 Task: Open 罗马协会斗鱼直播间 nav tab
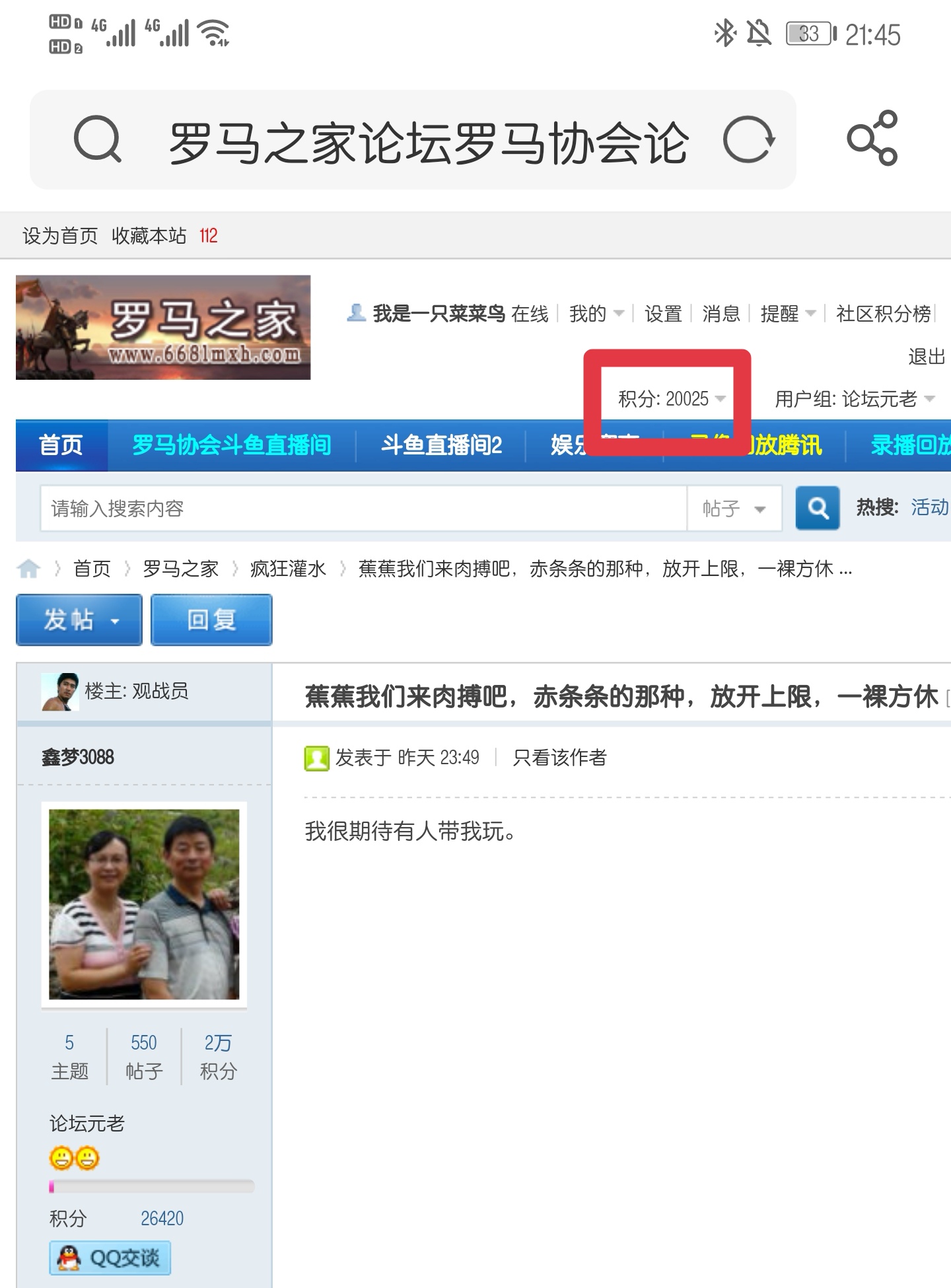click(x=232, y=445)
